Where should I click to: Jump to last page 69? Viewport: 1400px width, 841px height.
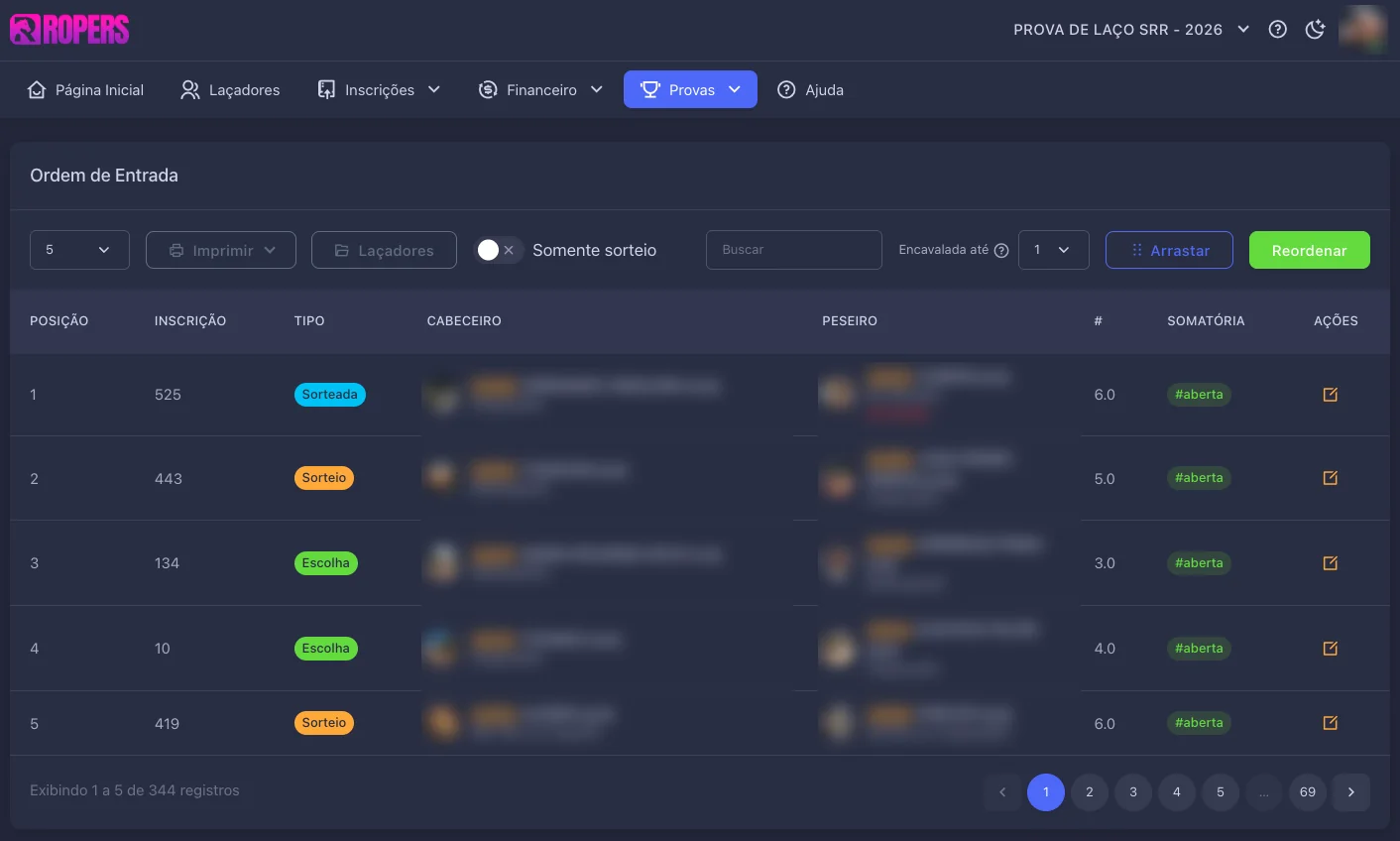1308,792
